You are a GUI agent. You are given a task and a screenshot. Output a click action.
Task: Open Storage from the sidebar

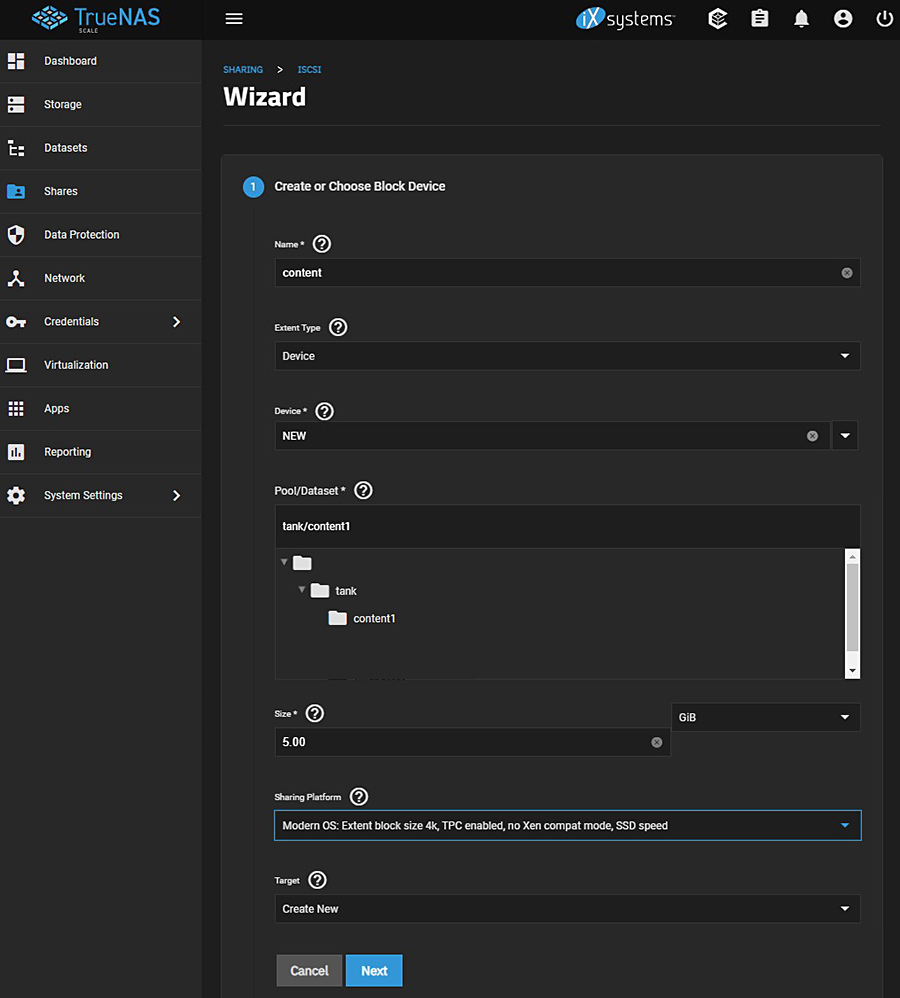[x=62, y=104]
